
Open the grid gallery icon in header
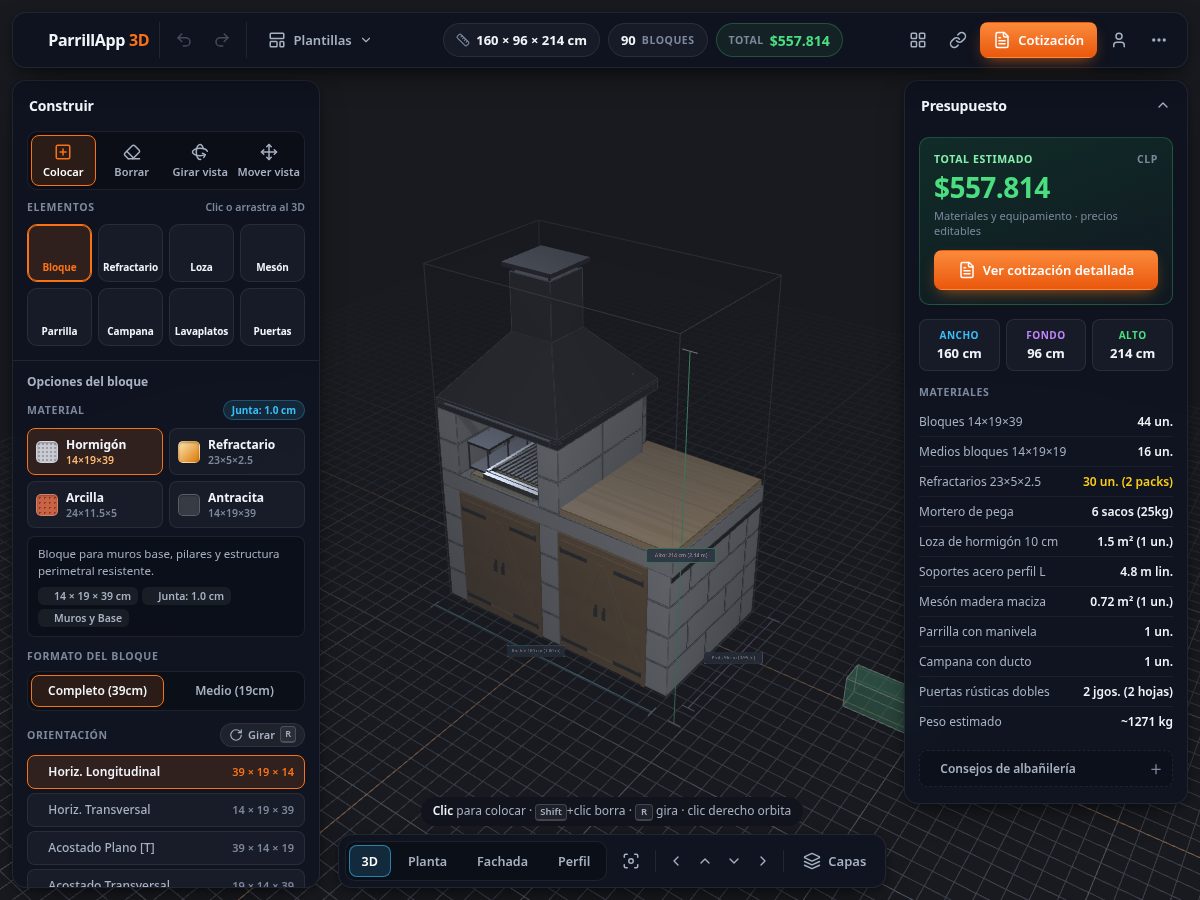(918, 40)
